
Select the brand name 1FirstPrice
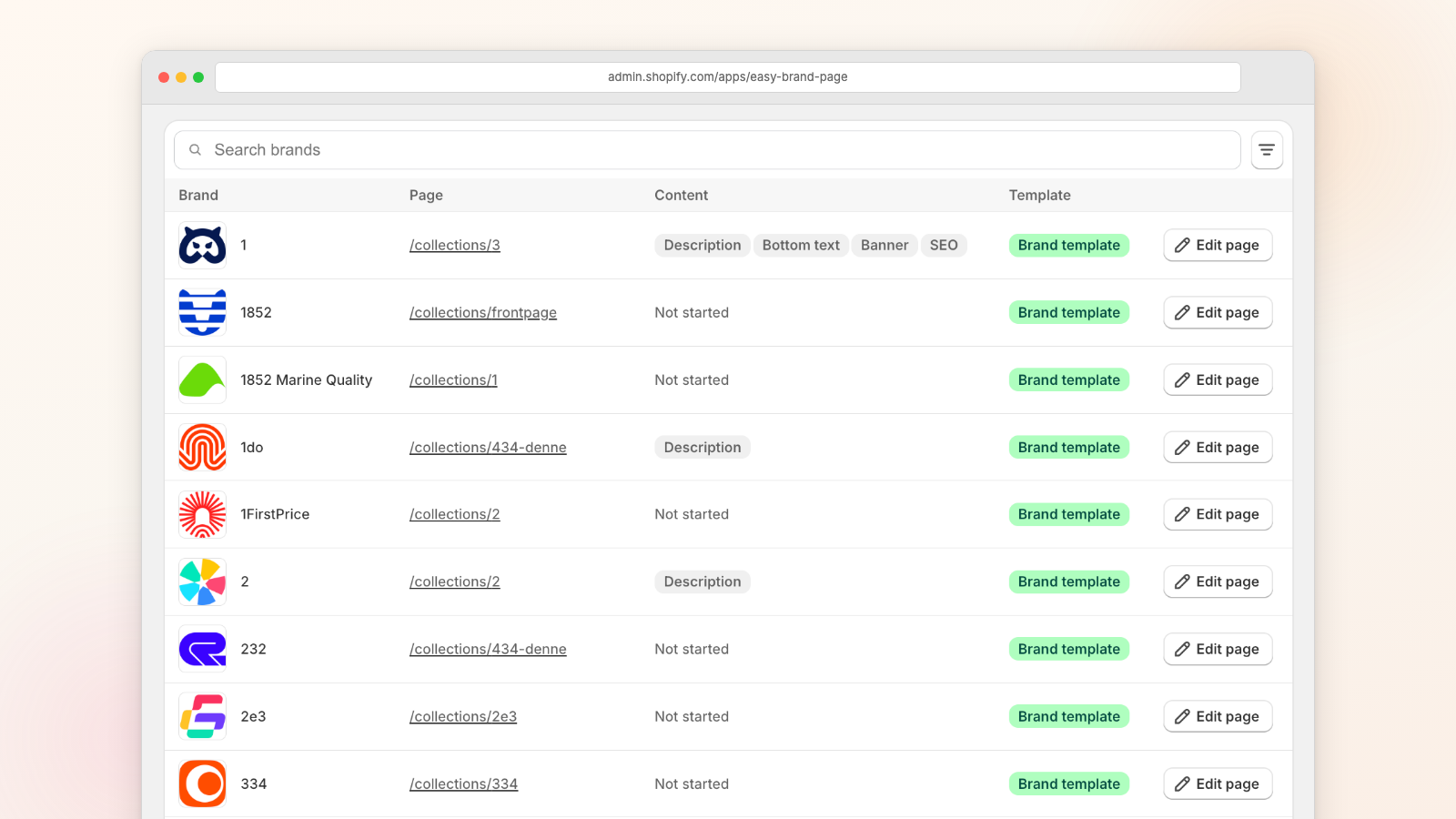pos(275,514)
